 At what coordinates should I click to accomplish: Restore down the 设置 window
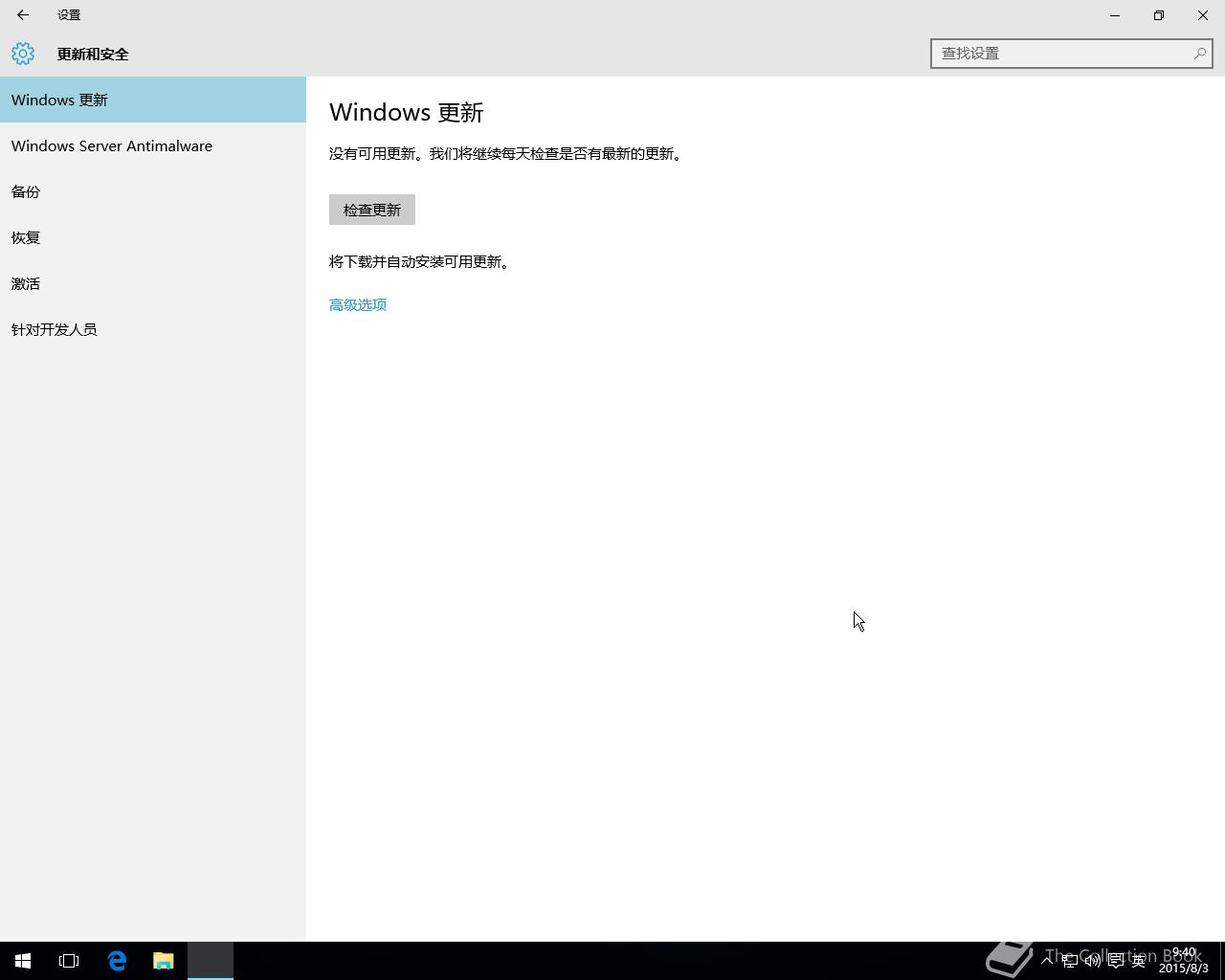point(1159,15)
